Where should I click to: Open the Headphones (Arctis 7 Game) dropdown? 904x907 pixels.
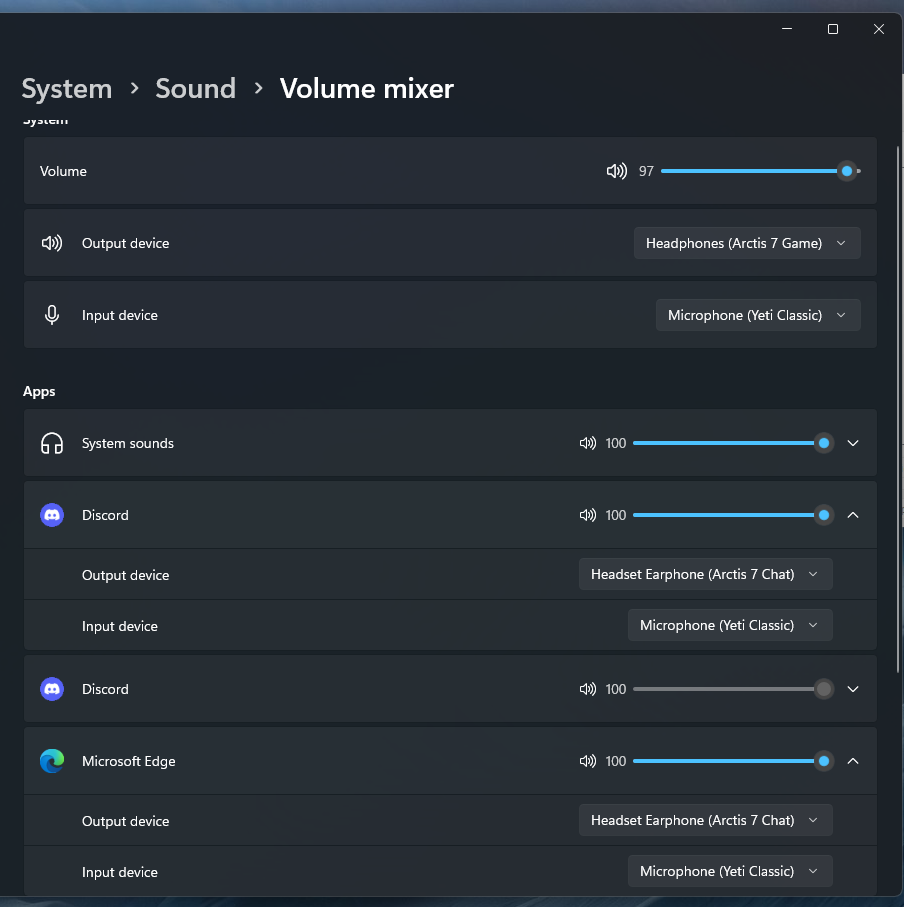coord(747,243)
